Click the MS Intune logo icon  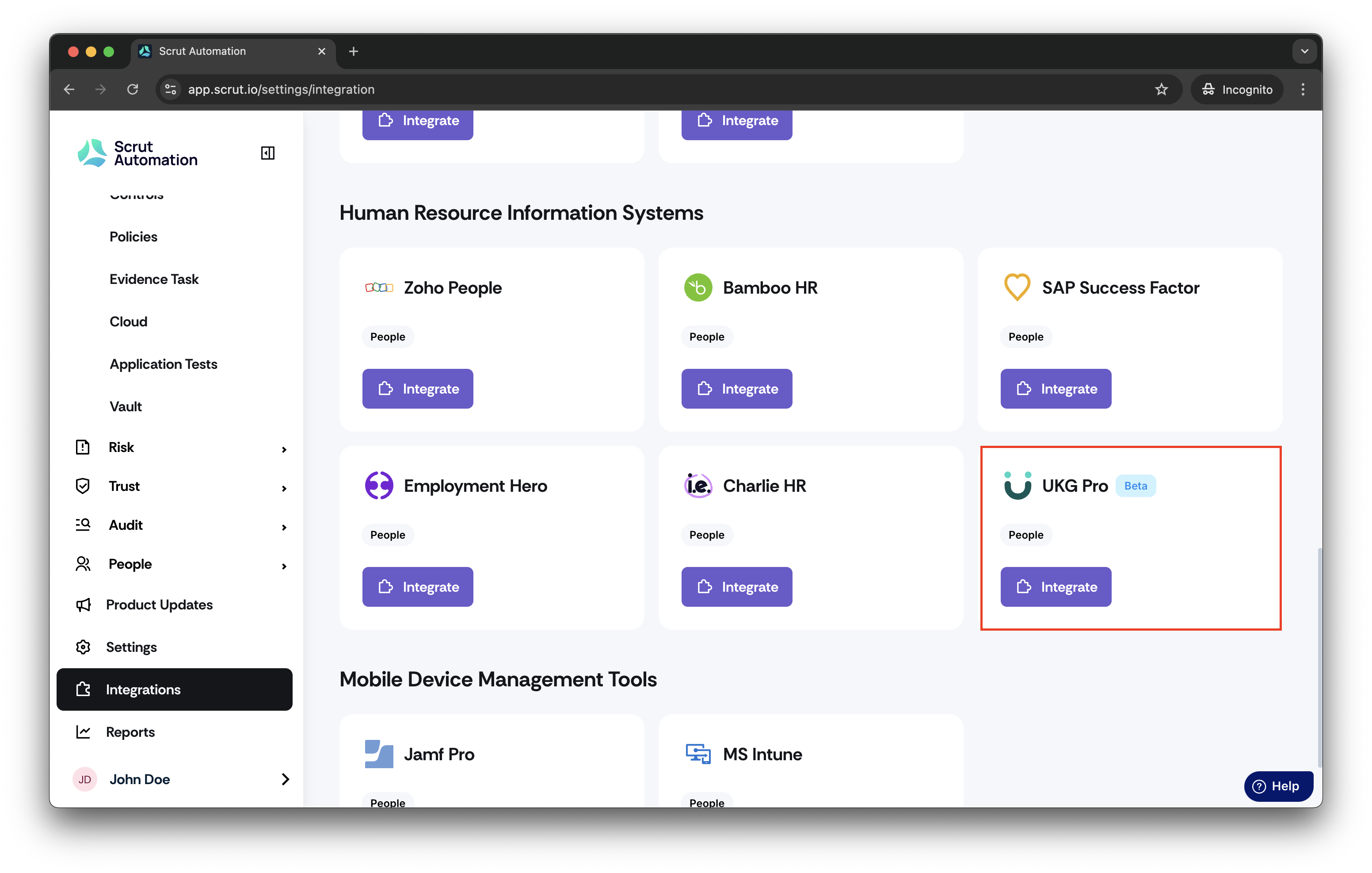coord(698,754)
